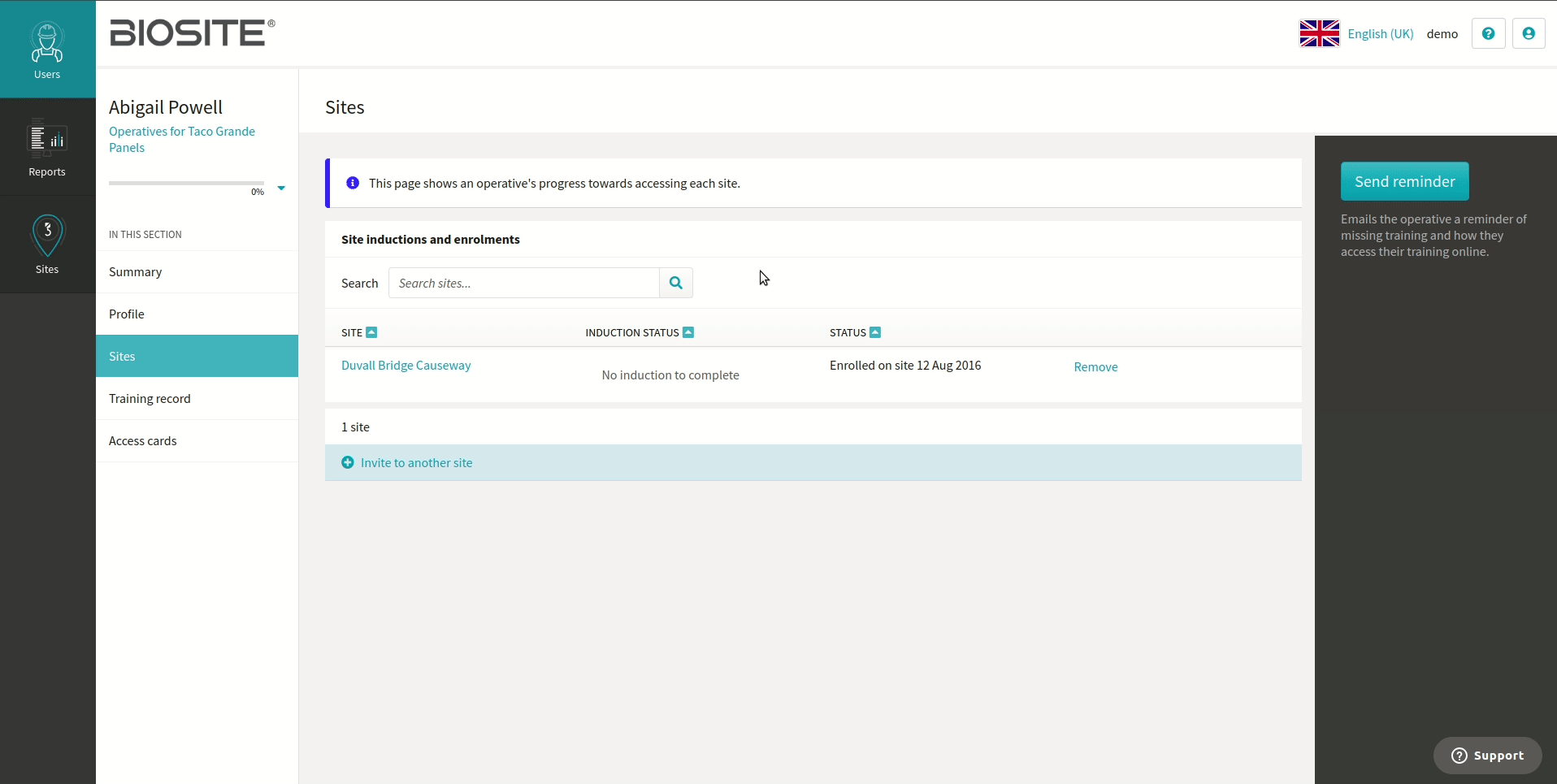Open the Users section icon

[47, 45]
